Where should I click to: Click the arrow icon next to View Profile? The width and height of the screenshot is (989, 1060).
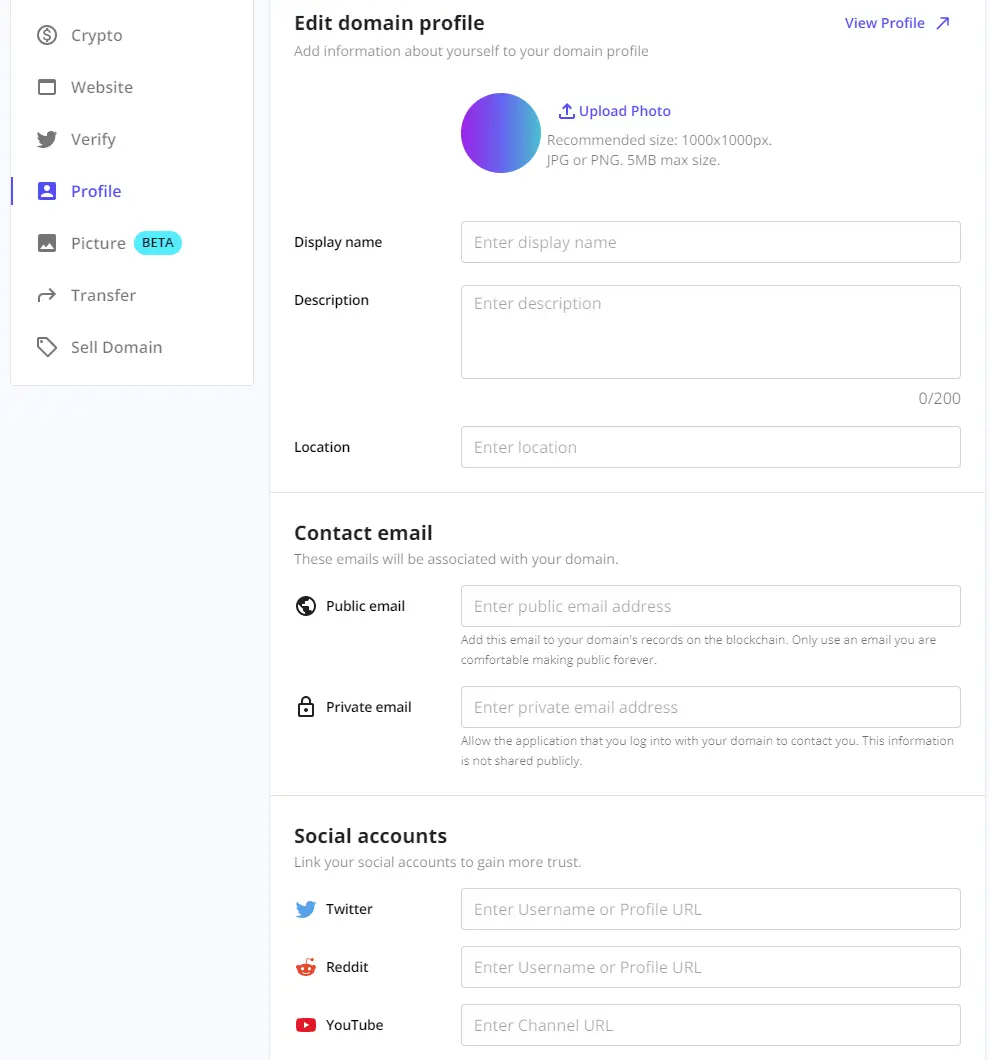[943, 23]
